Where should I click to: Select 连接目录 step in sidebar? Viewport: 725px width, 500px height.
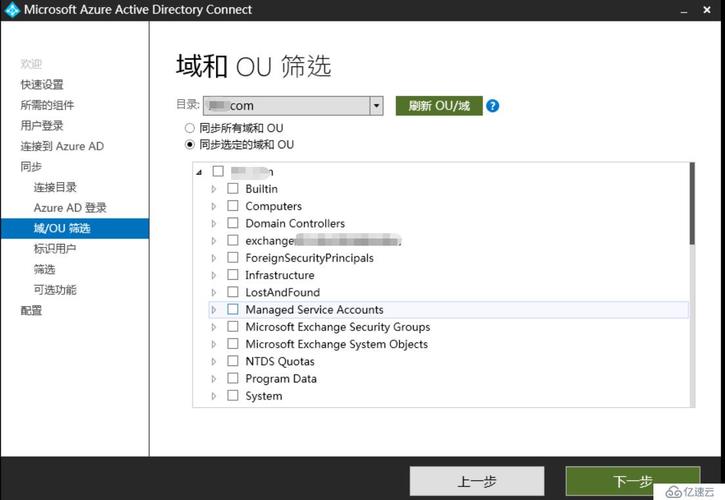coord(55,187)
